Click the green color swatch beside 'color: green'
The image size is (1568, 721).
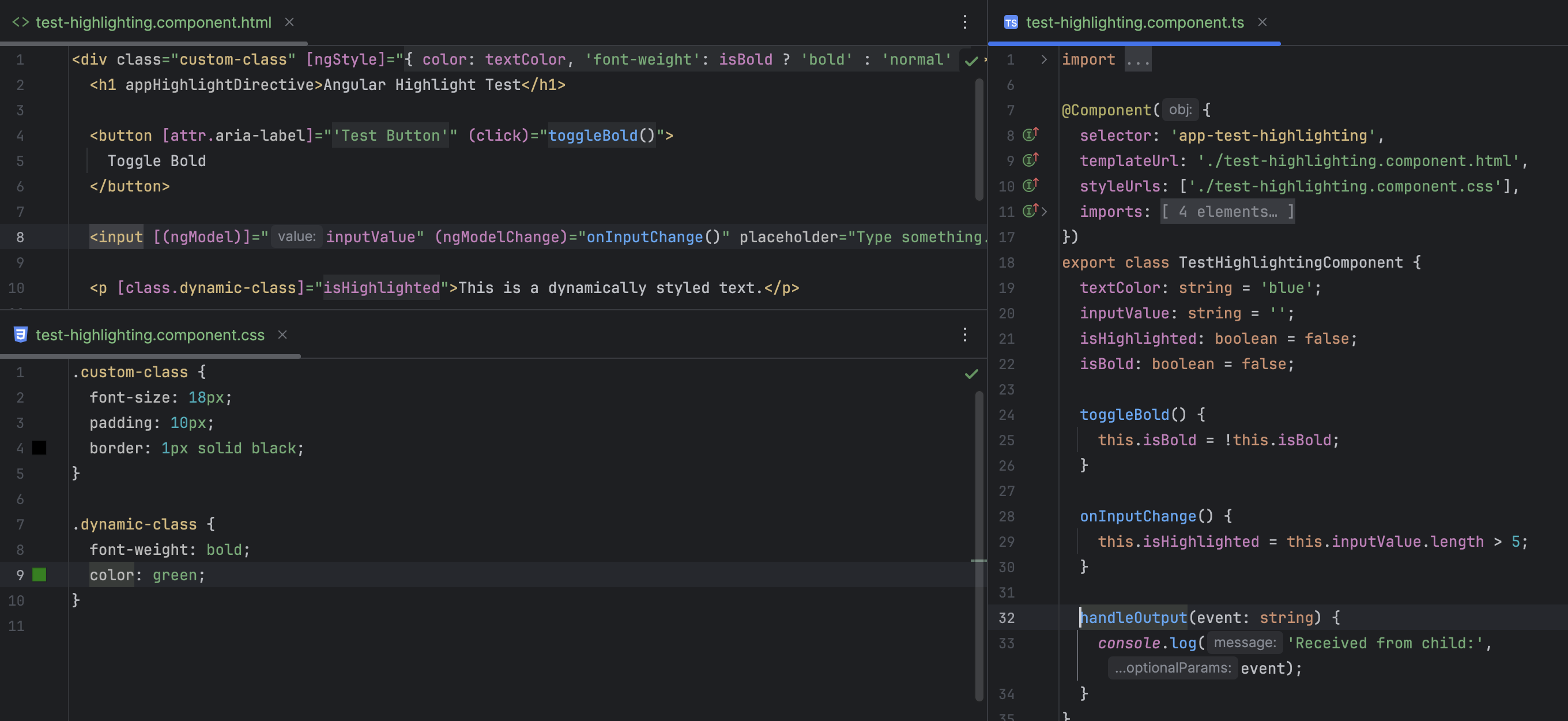[39, 574]
